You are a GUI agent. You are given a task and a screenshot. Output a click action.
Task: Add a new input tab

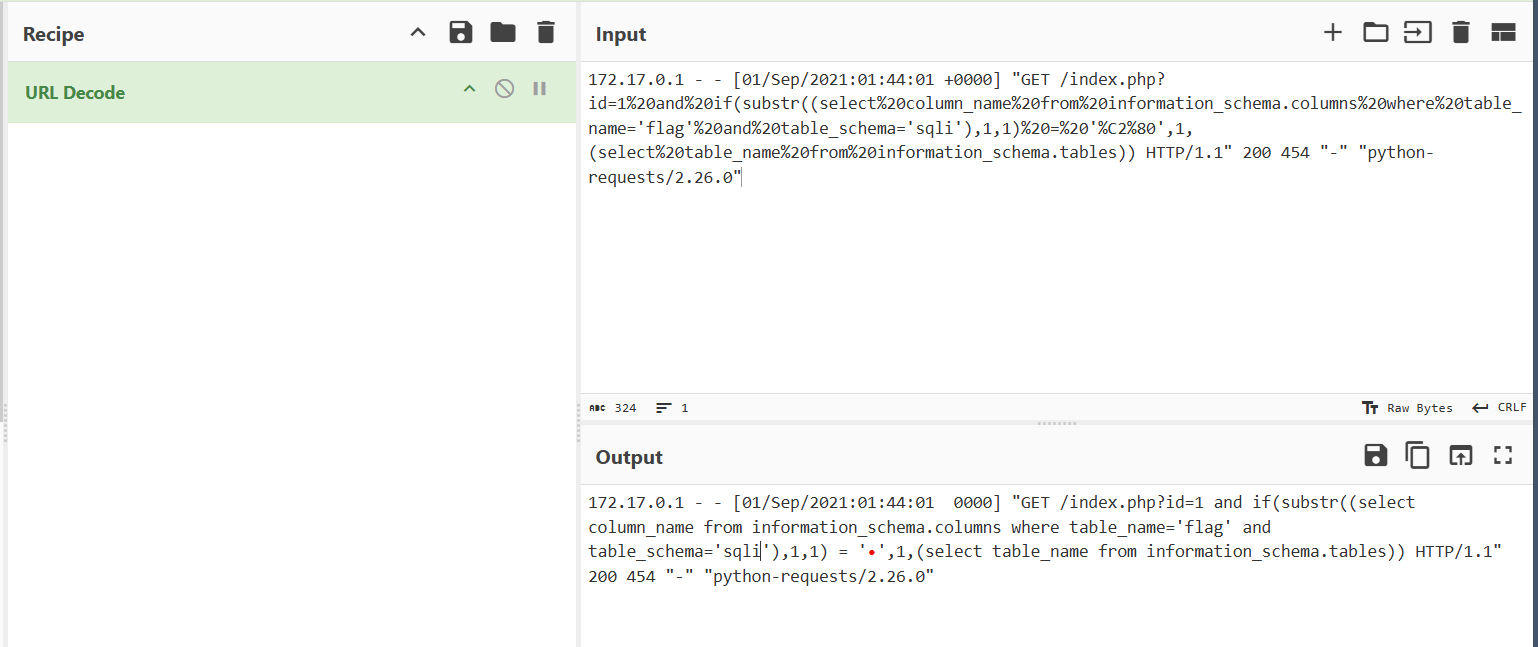tap(1332, 33)
